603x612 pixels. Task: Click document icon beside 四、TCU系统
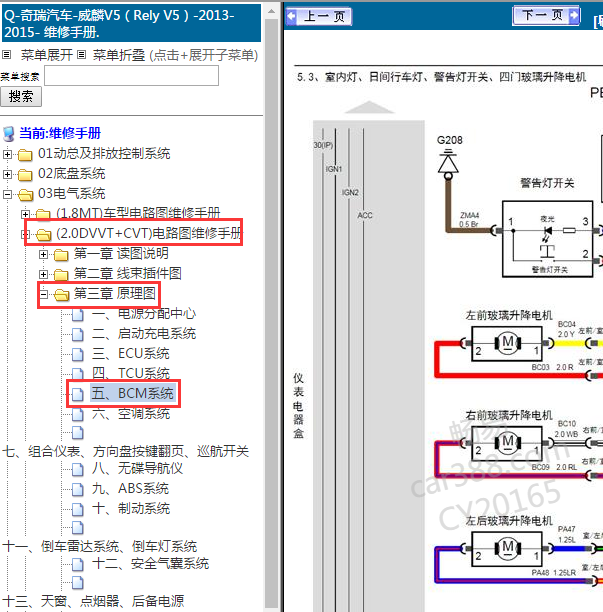pos(78,374)
